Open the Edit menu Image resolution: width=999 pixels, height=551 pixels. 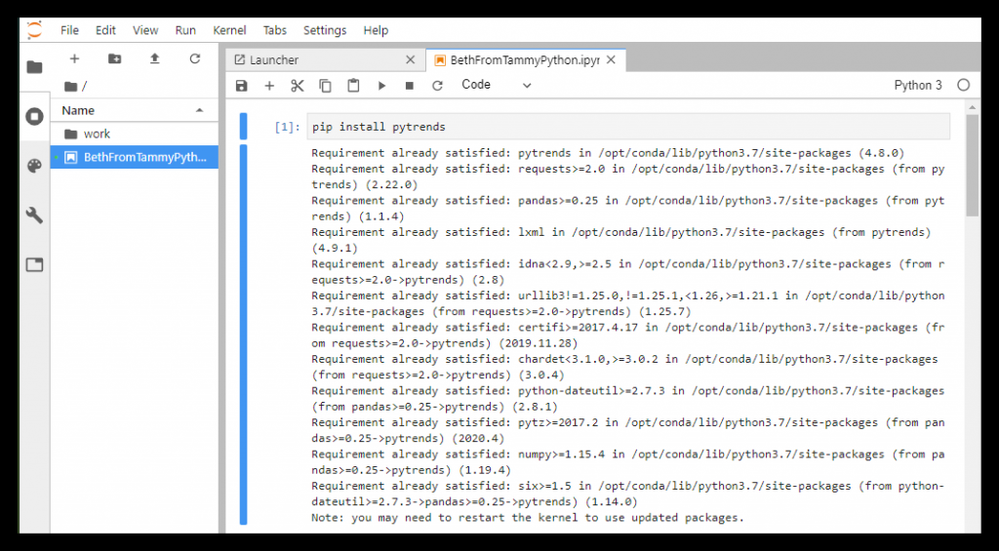106,30
